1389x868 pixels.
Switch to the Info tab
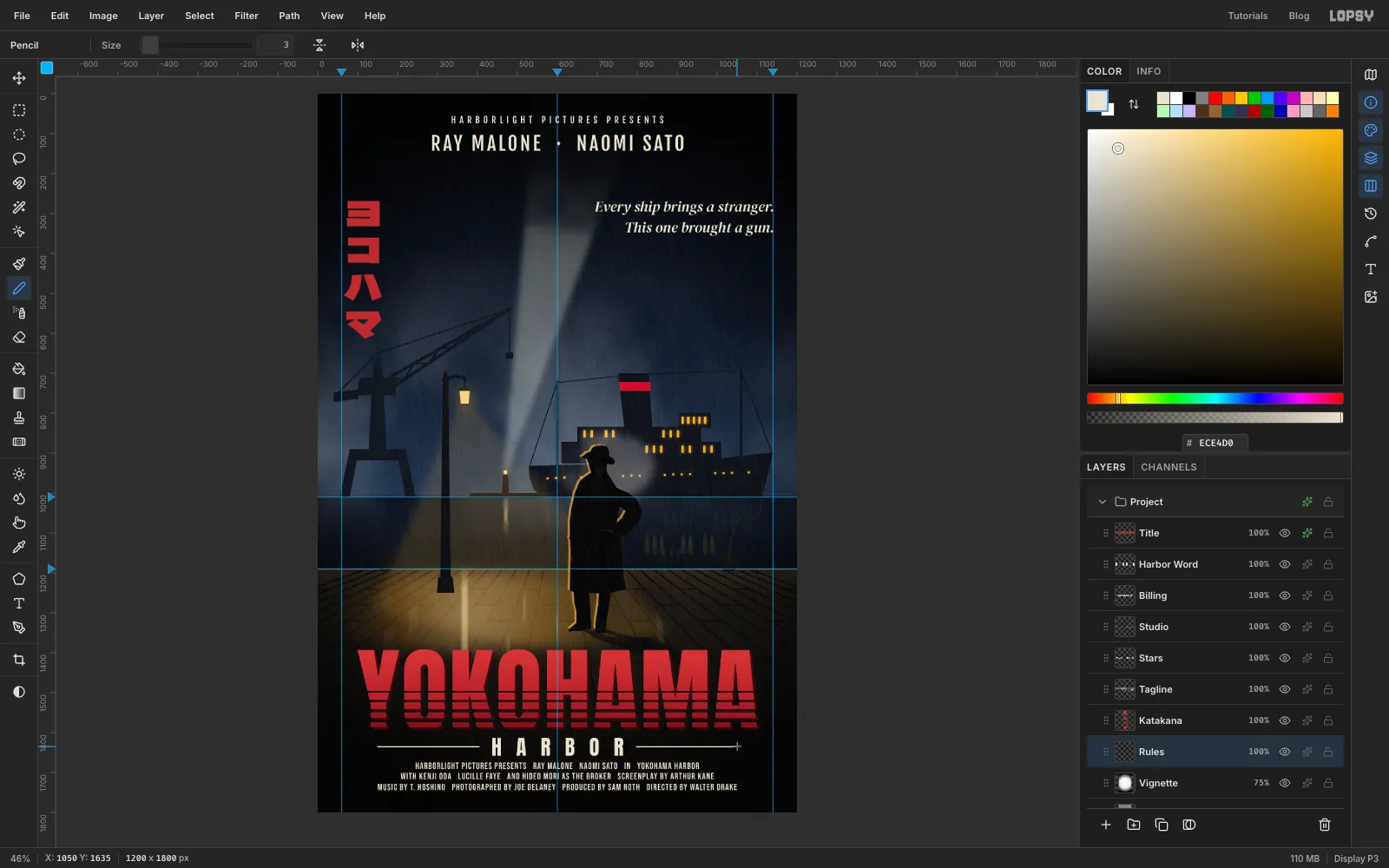(1149, 71)
